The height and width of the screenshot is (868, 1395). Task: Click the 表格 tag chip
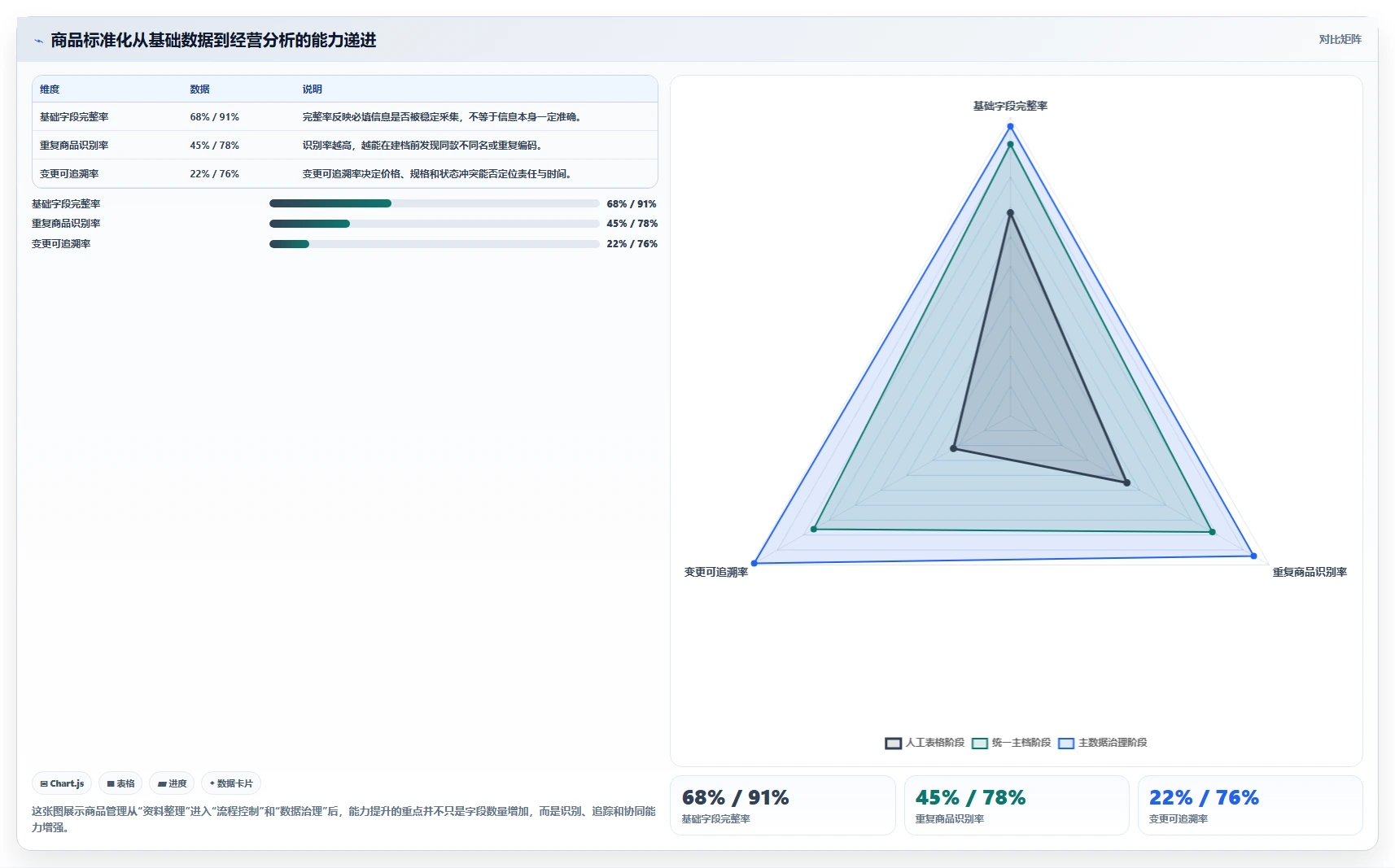point(120,783)
